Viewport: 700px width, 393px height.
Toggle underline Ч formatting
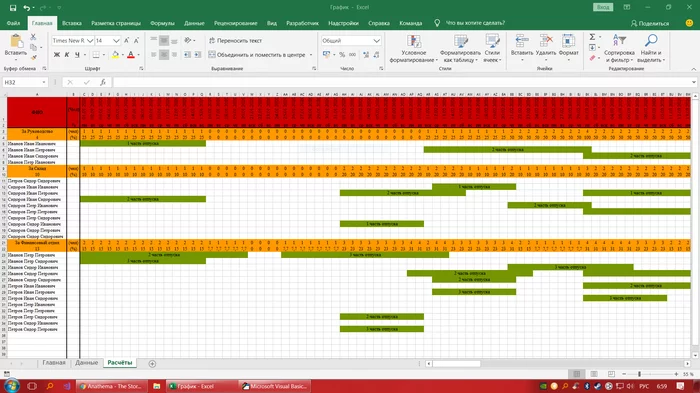(77, 55)
